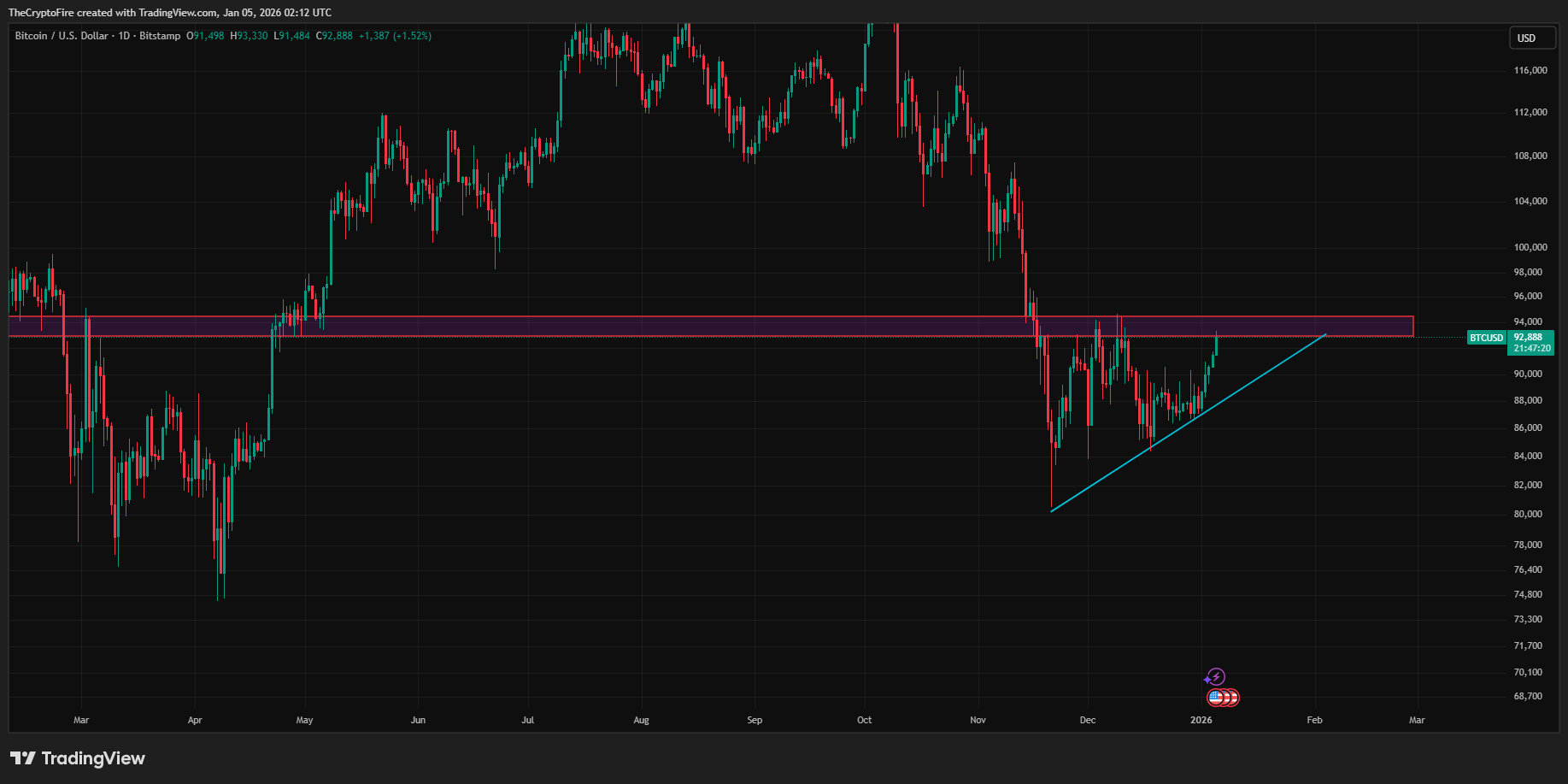Open the overlapping US flag economic events icons
The width and height of the screenshot is (1568, 784).
[1224, 698]
